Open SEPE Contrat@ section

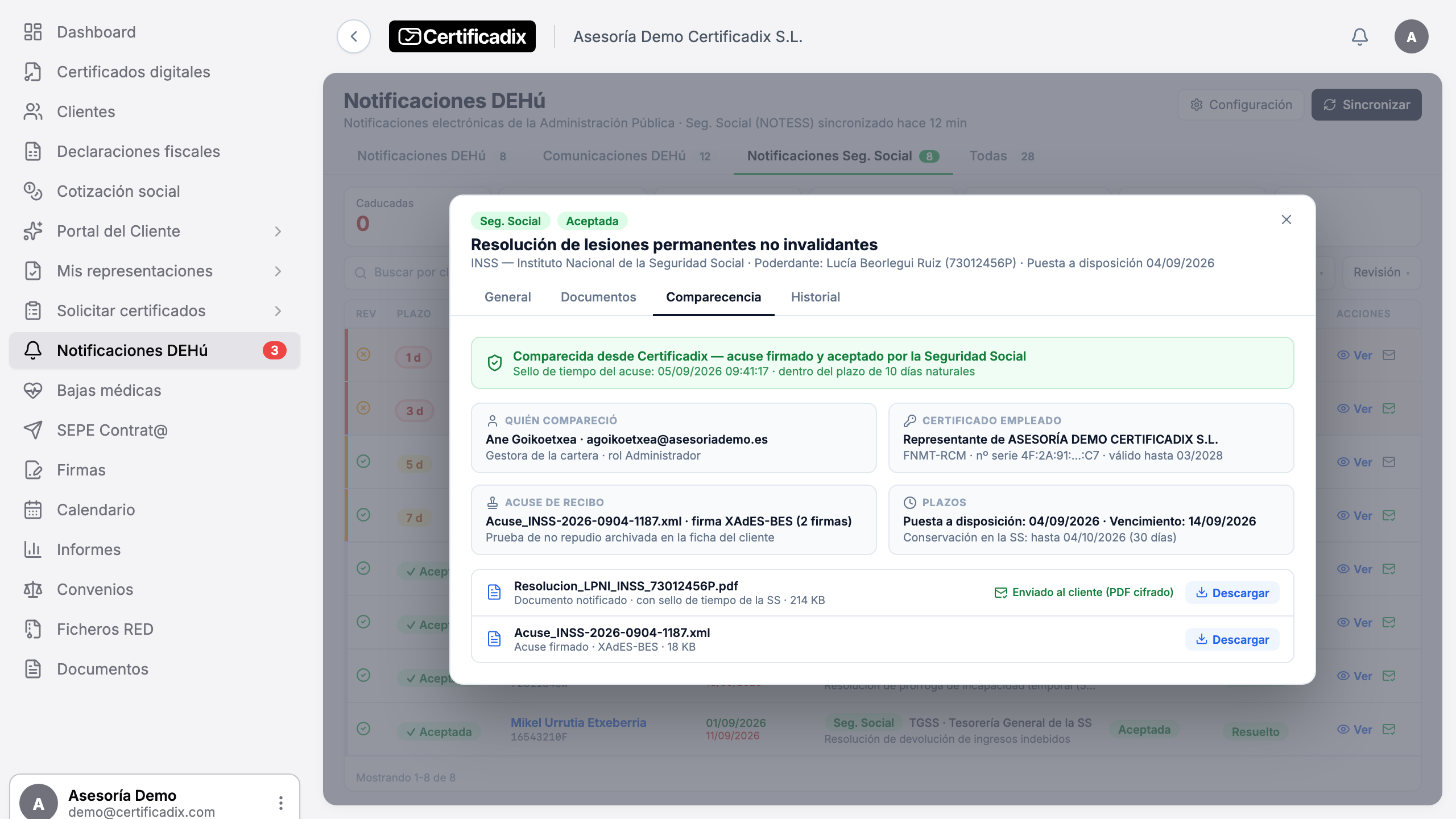click(x=155, y=430)
